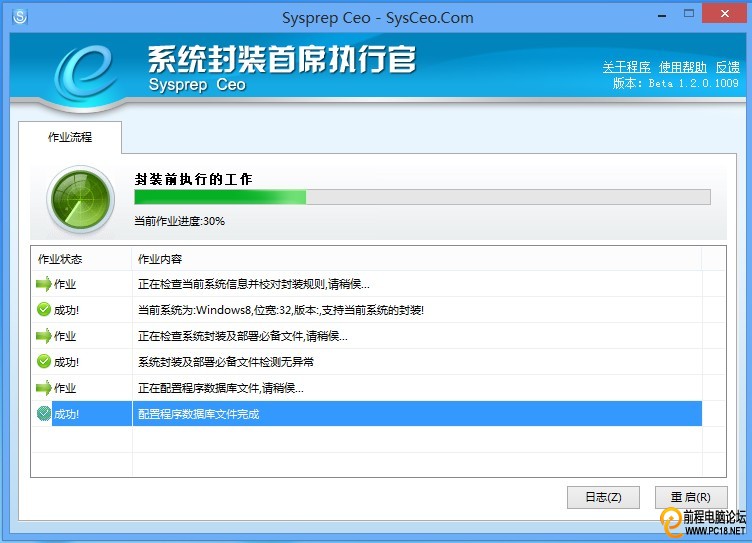Click the 作业状态 column header
This screenshot has height=543, width=752.
60,259
